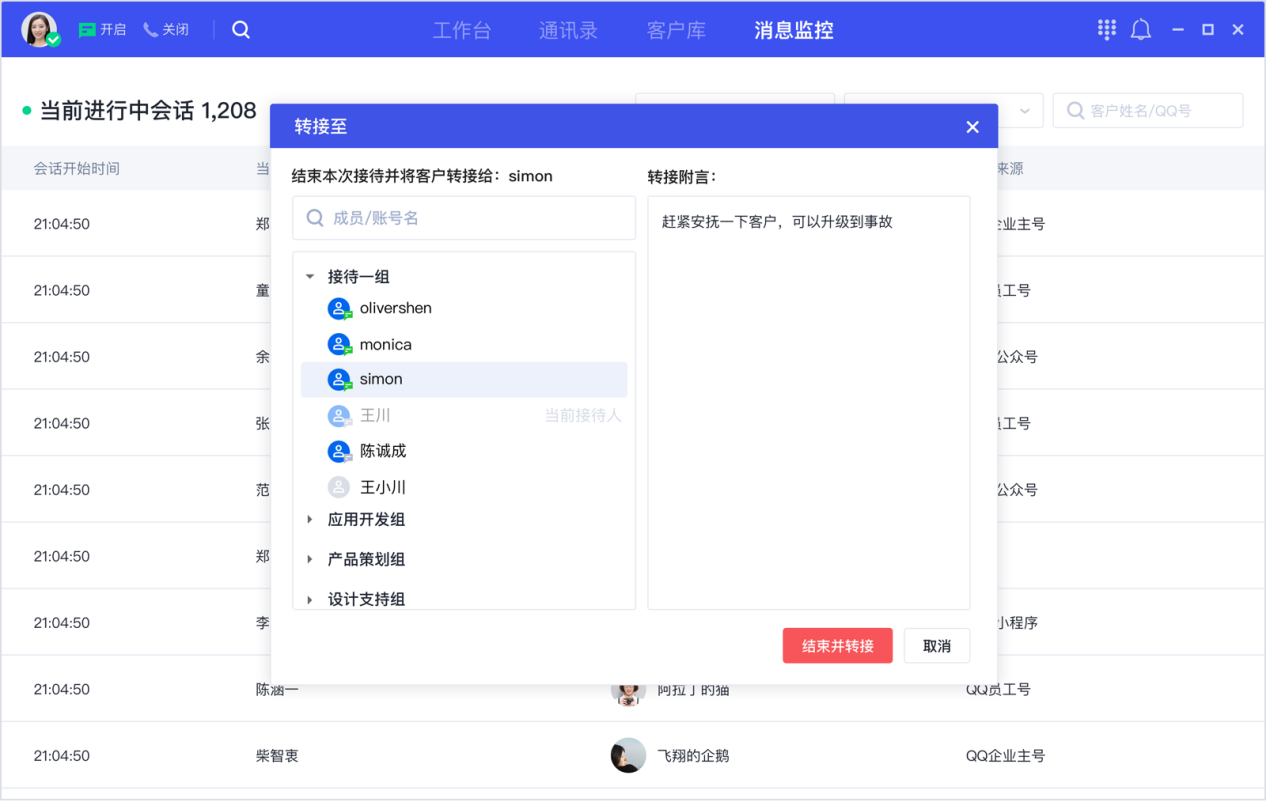Click olivershen's avatar icon
This screenshot has width=1266, height=802.
340,309
